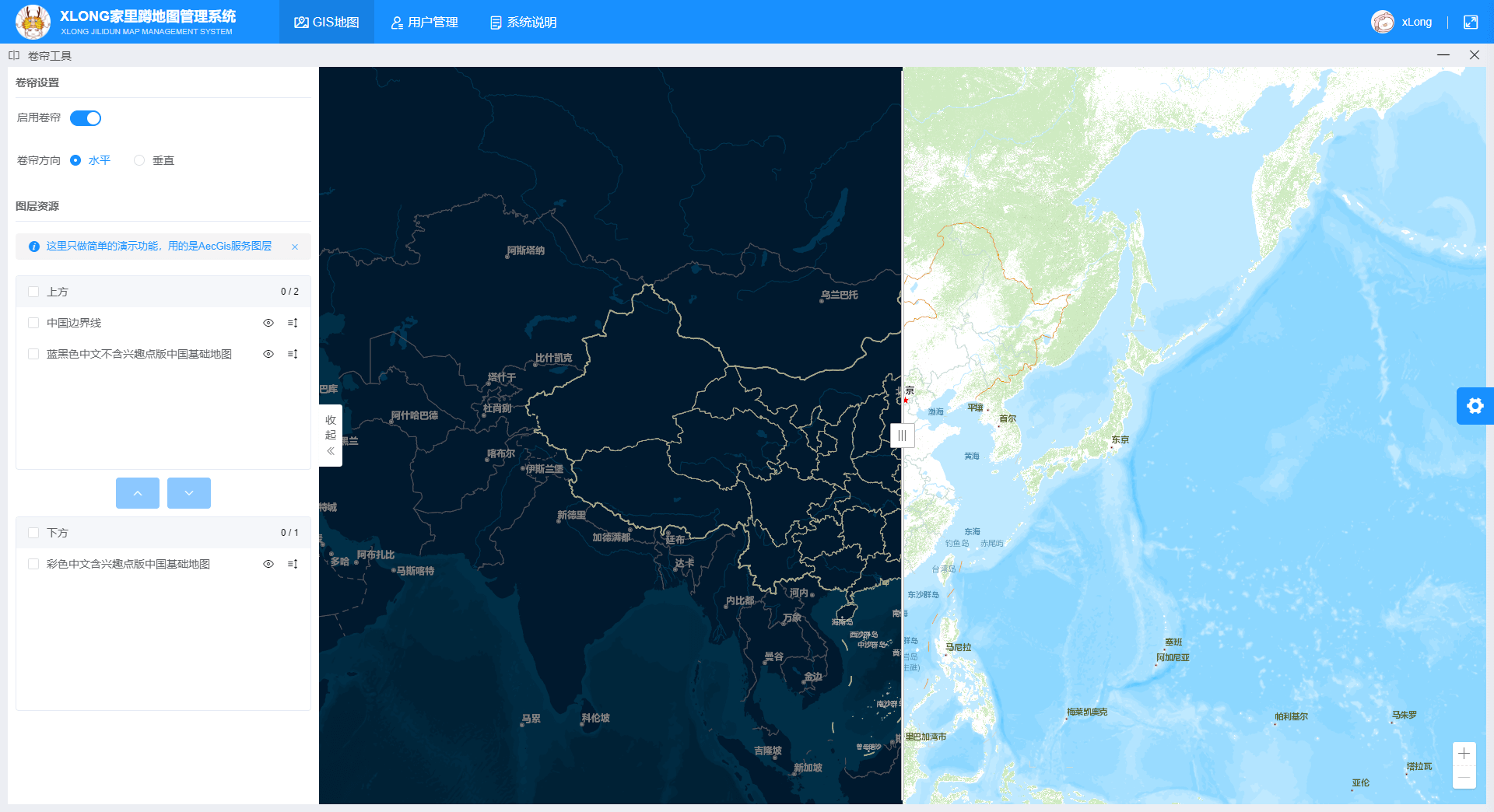Click the 蓝黑色中文不含兴趣点版中国基础地图 layer name
The width and height of the screenshot is (1494, 812).
click(139, 354)
